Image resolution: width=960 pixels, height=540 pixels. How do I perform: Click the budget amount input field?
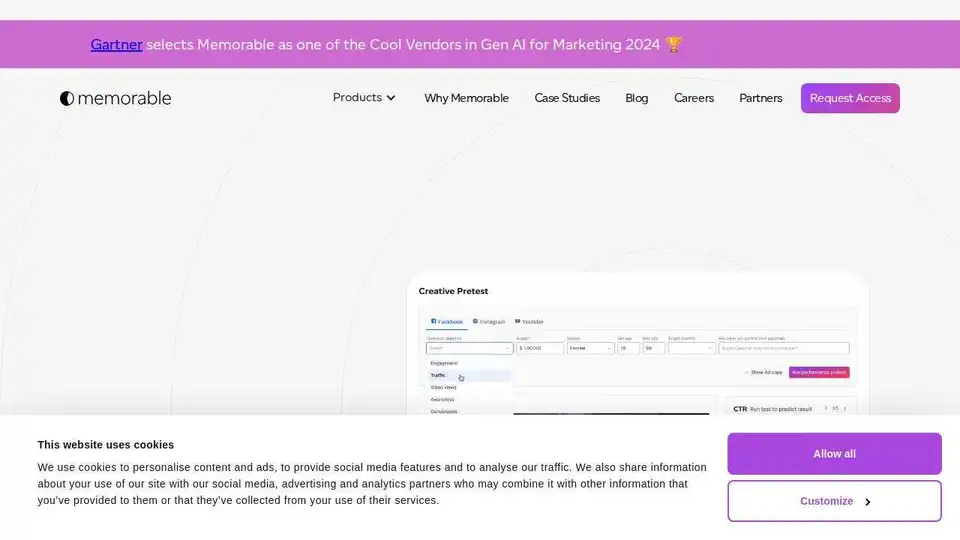[539, 348]
